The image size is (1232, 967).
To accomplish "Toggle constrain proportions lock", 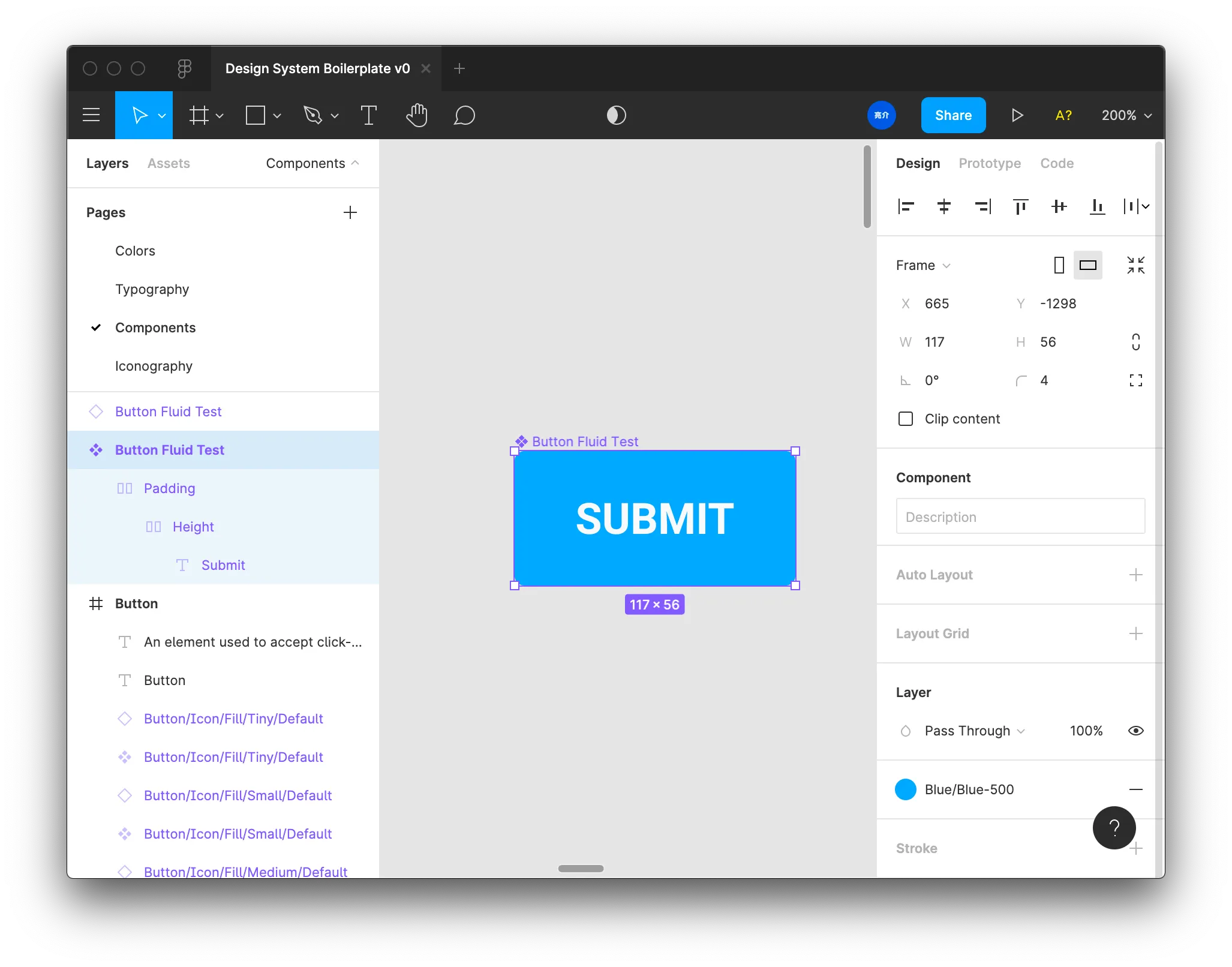I will (1136, 342).
